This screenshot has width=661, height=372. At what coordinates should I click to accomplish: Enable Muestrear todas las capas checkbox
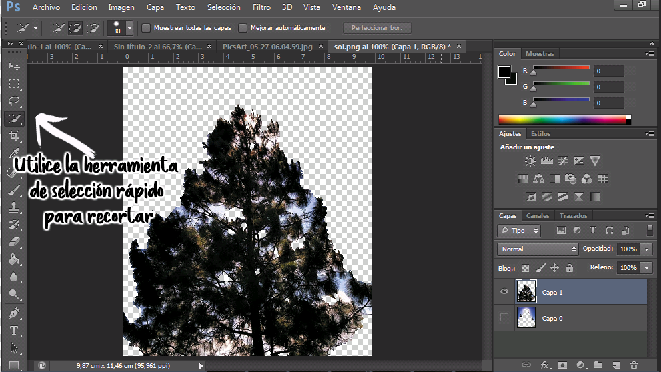[146, 28]
